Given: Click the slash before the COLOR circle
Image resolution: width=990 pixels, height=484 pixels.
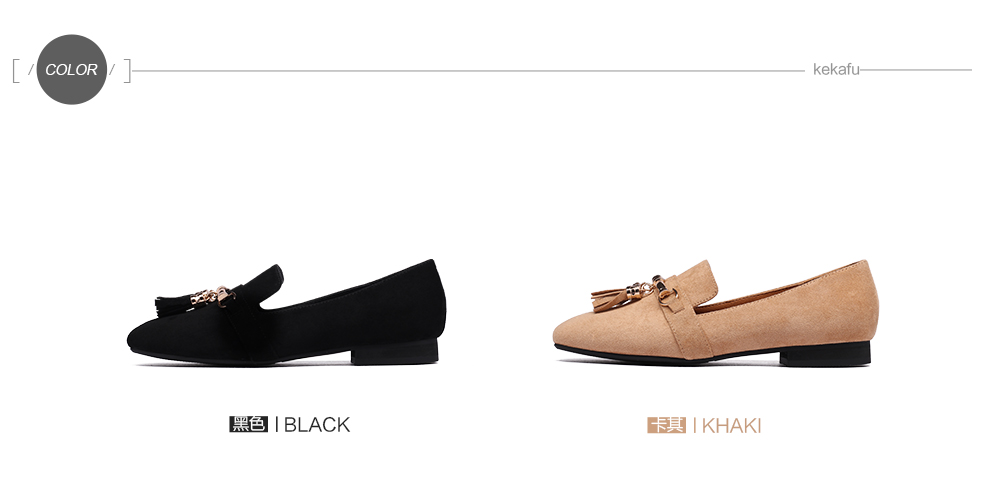Looking at the screenshot, I should pyautogui.click(x=30, y=69).
